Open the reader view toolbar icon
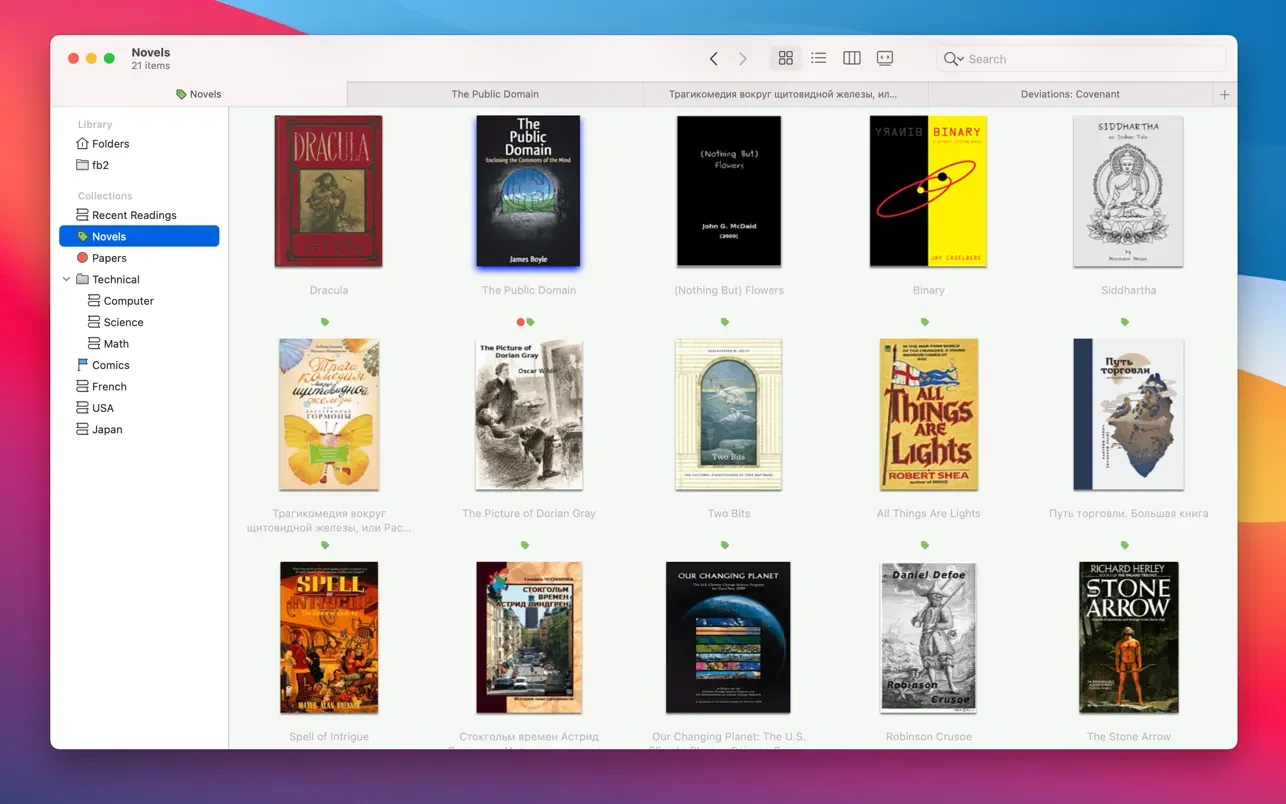This screenshot has height=804, width=1286. pos(884,58)
